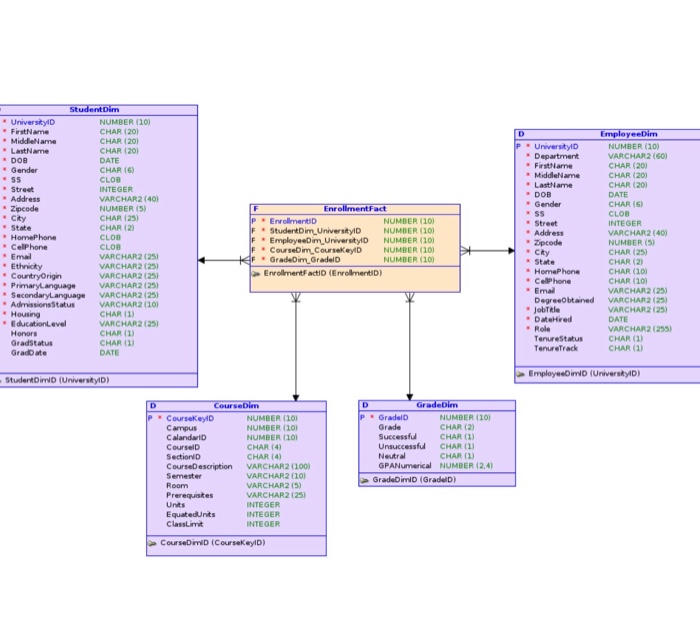Click the VARCHAR2 (255) type of Role
Image resolution: width=700 pixels, height=622 pixels.
click(x=640, y=329)
